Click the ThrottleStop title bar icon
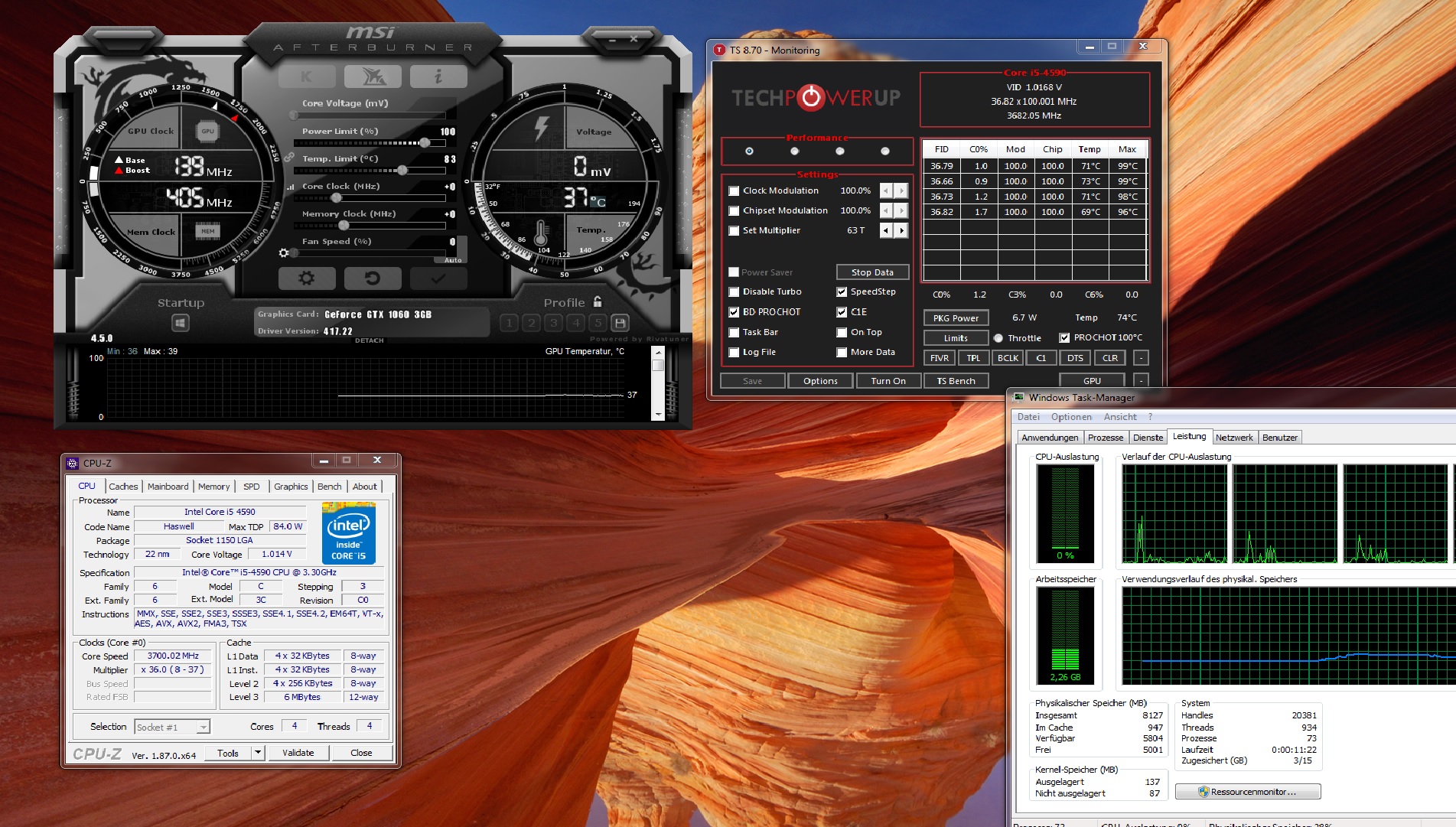 coord(719,50)
